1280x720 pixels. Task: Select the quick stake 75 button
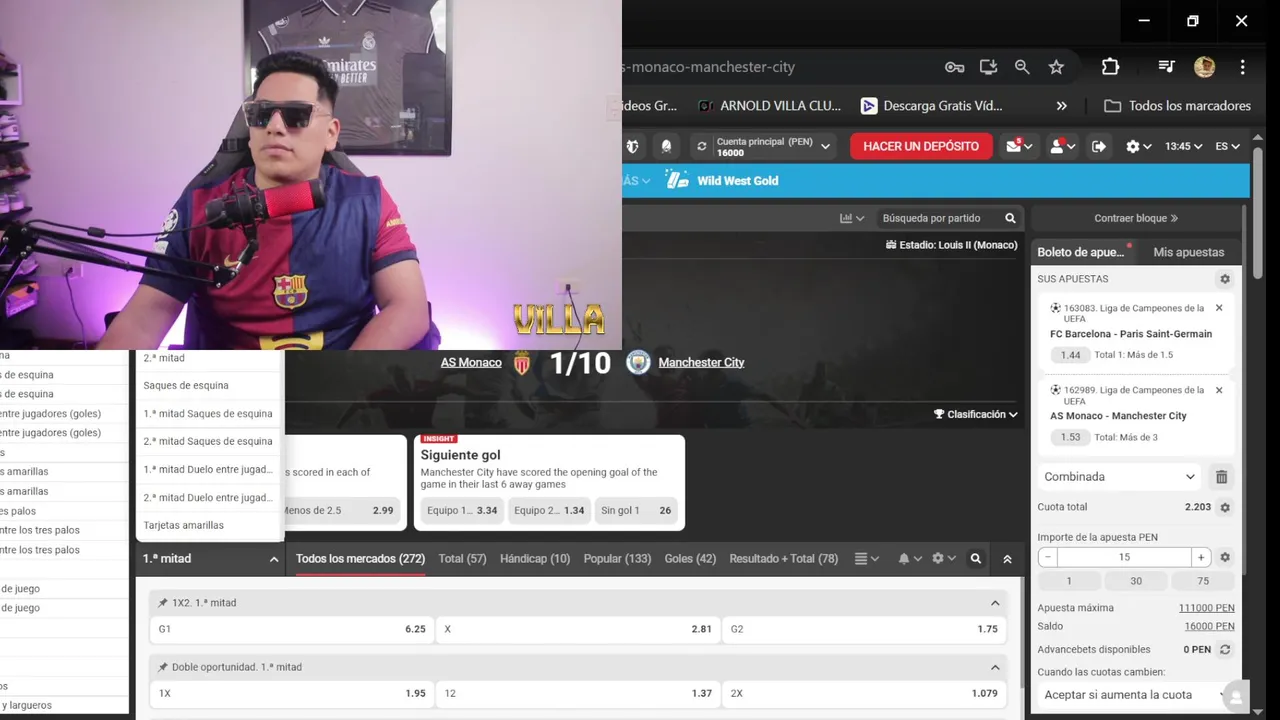point(1203,581)
